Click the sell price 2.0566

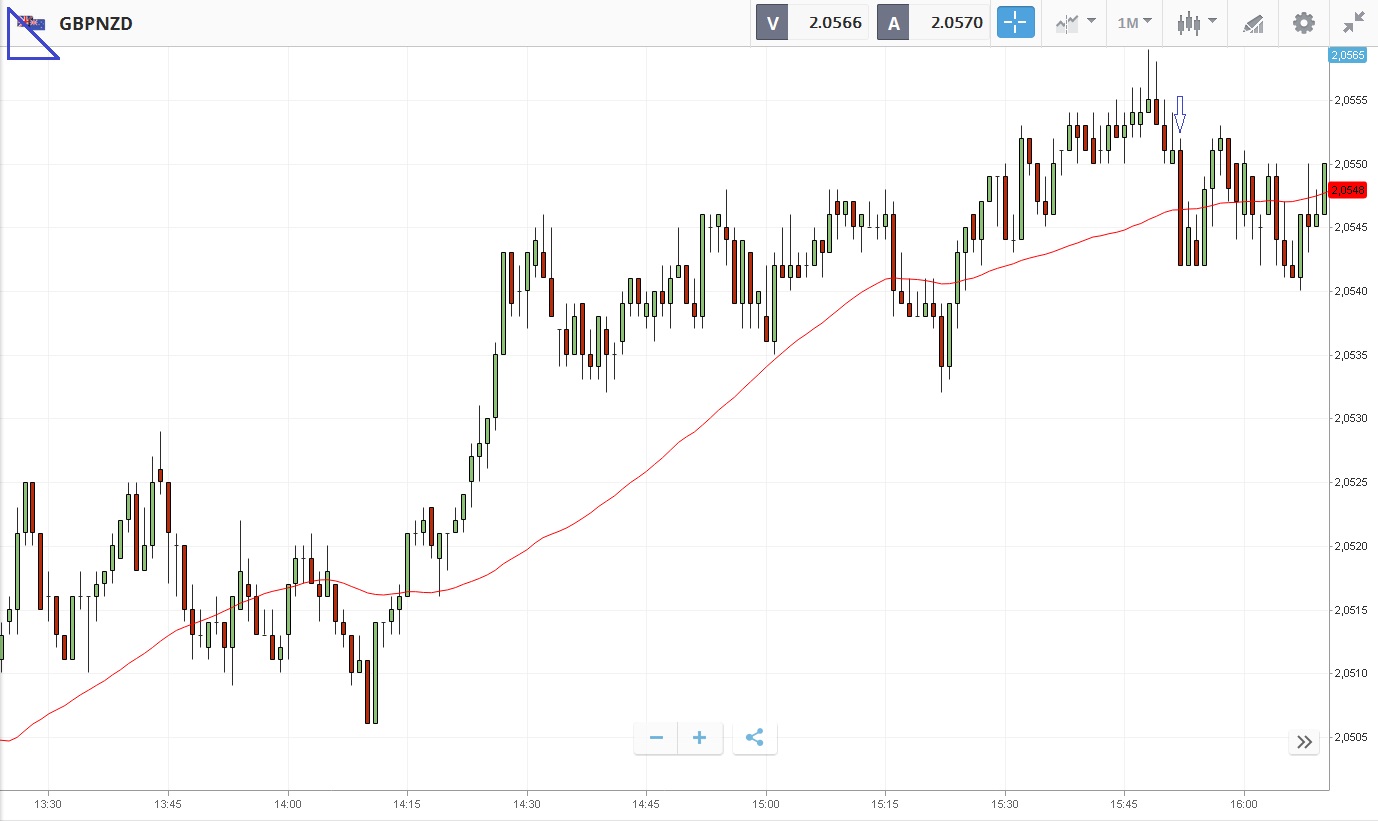click(835, 22)
